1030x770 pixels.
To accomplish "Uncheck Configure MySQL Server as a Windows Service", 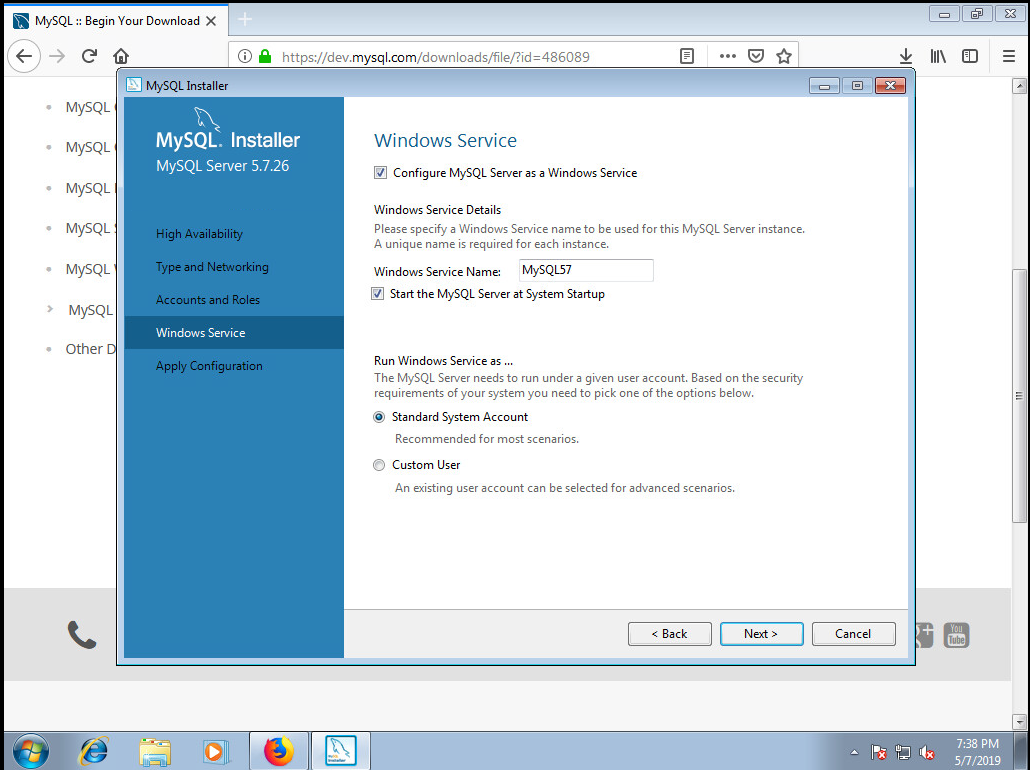I will (x=380, y=173).
